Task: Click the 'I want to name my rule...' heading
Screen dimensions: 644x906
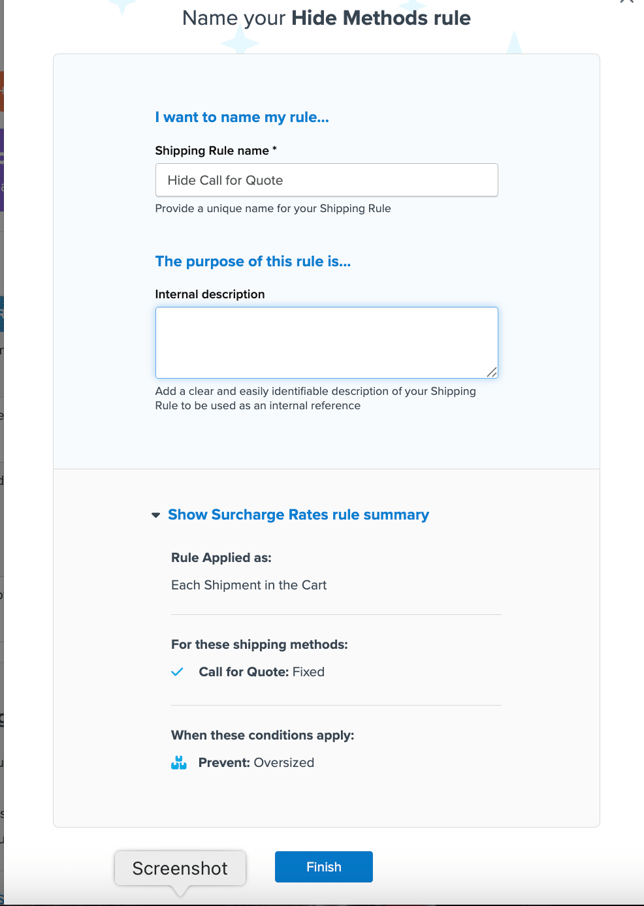Action: click(x=242, y=117)
